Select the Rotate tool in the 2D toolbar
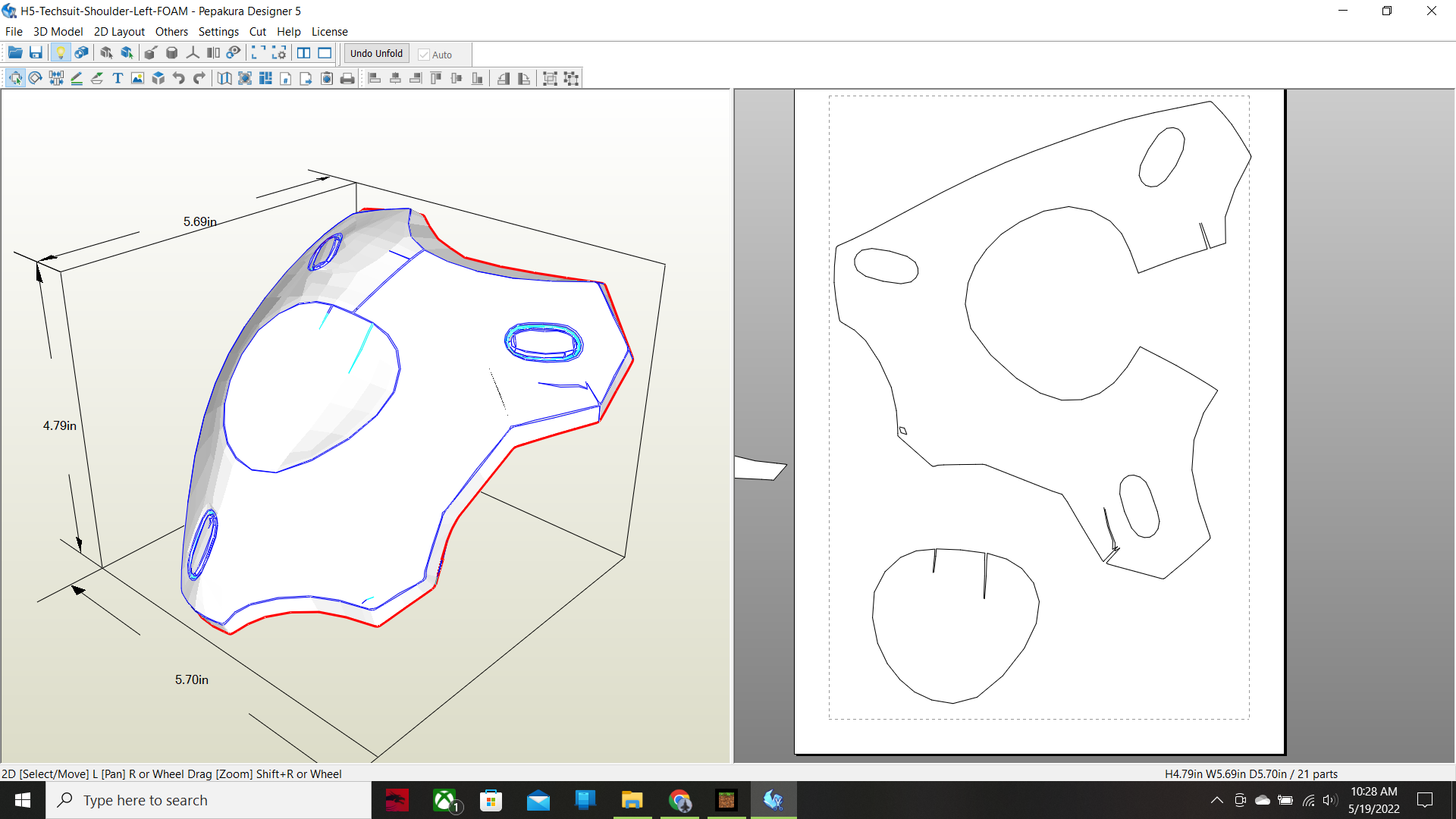Screen dimensions: 1456x819 (35, 78)
